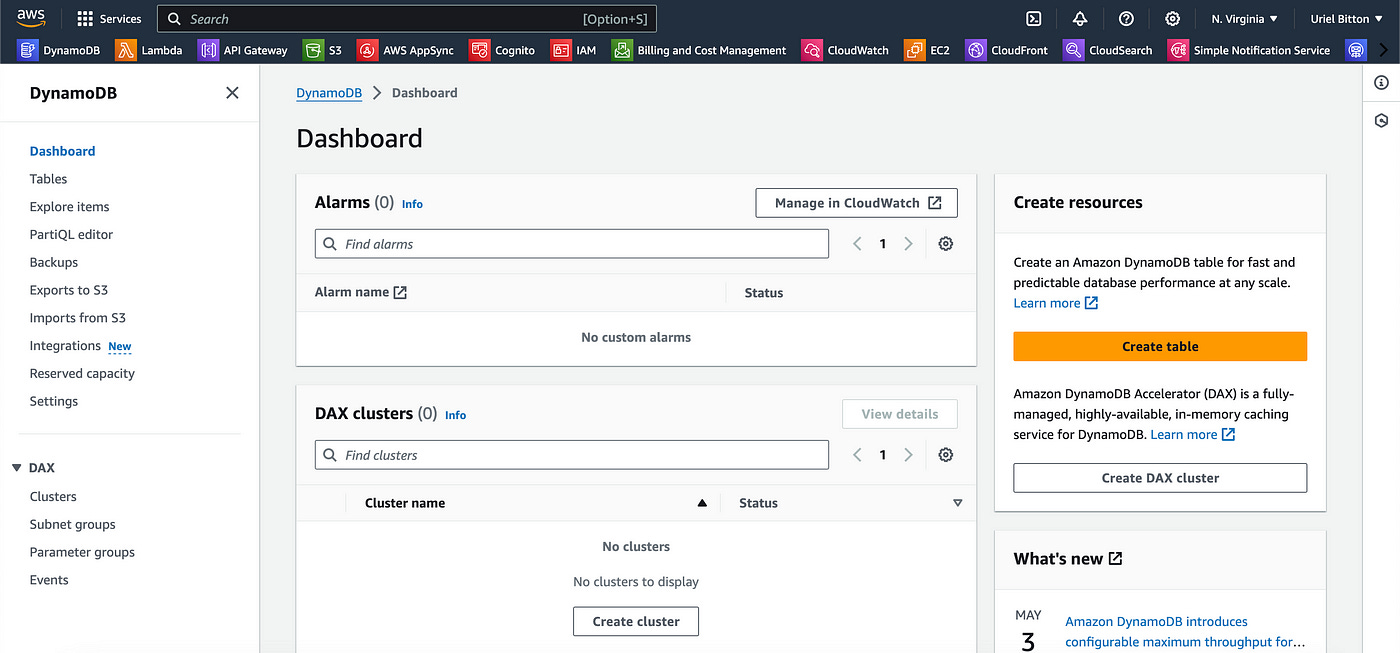Open console settings gear in top bar

point(1172,19)
